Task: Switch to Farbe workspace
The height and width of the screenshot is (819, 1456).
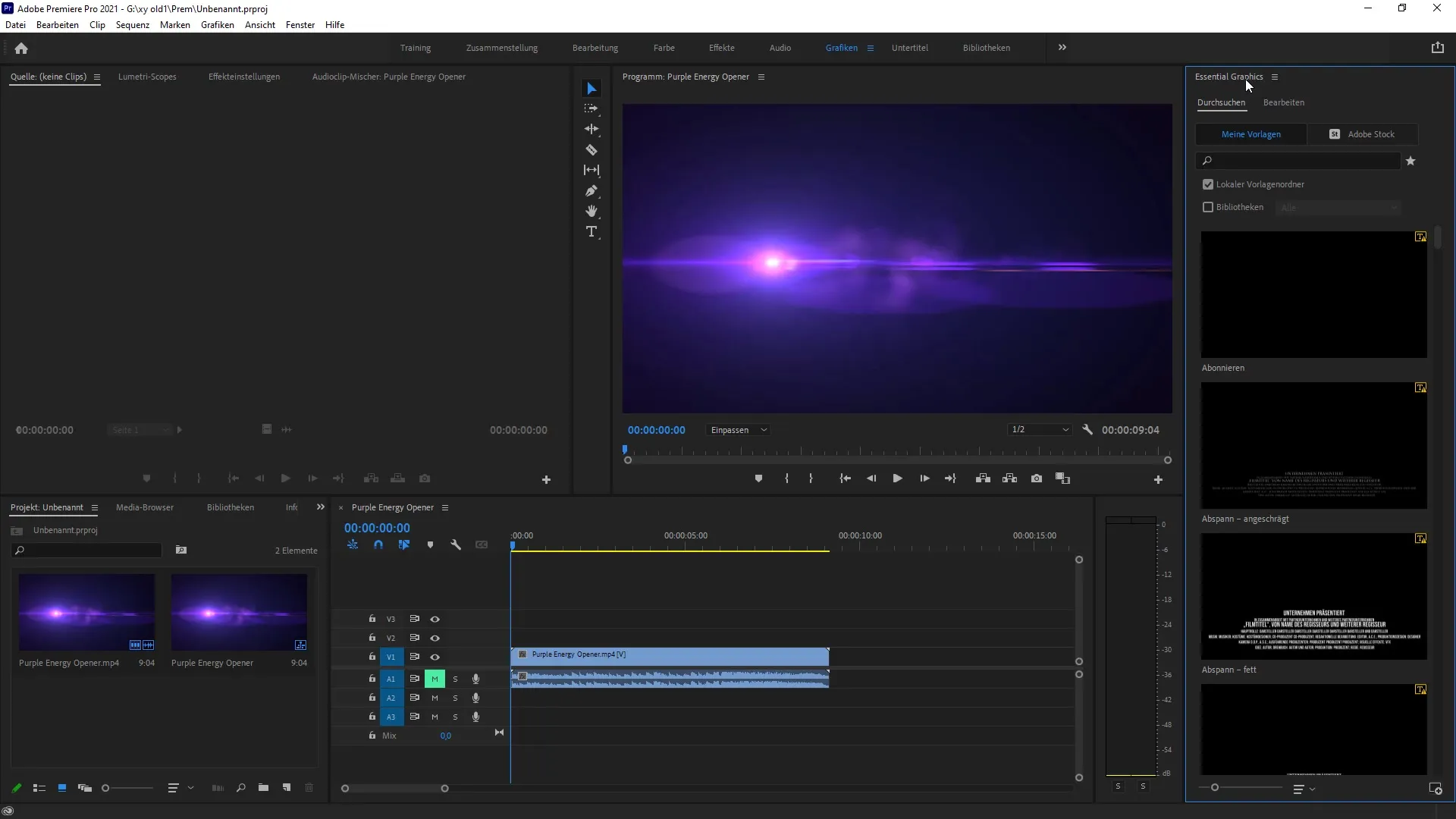Action: click(664, 48)
